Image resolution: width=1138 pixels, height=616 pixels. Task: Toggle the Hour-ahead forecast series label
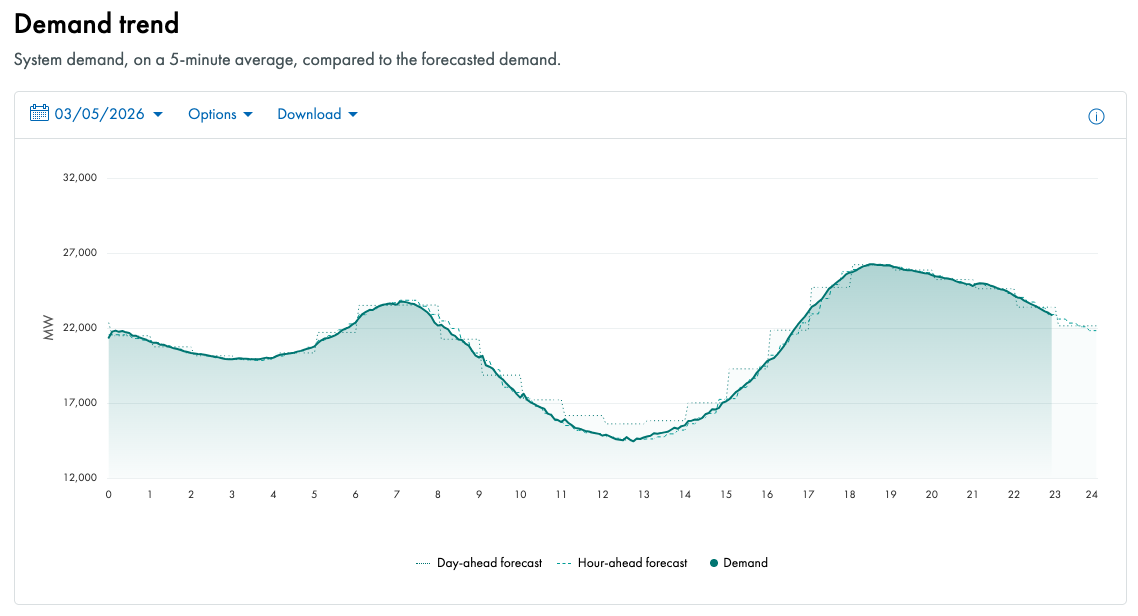click(632, 563)
